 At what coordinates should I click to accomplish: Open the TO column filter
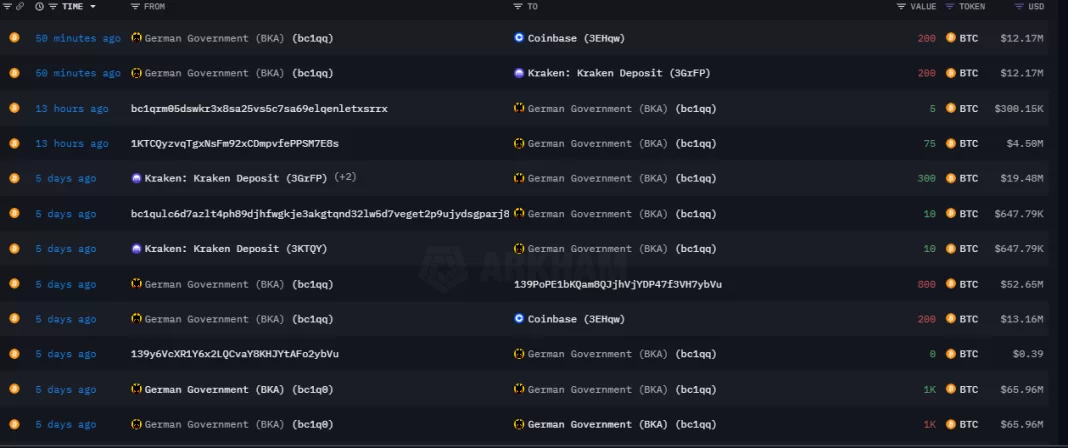(518, 6)
